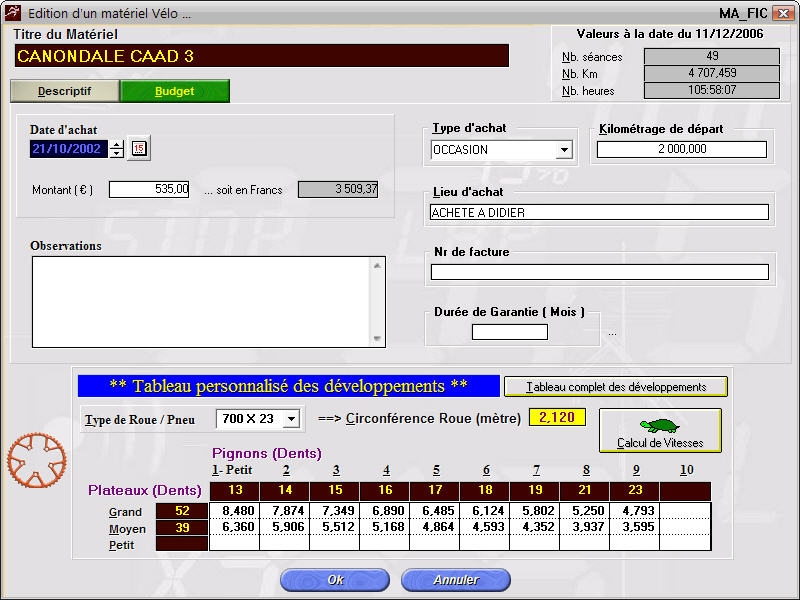Open the calendar picker for purchase date
The height and width of the screenshot is (600, 800).
pyautogui.click(x=139, y=148)
